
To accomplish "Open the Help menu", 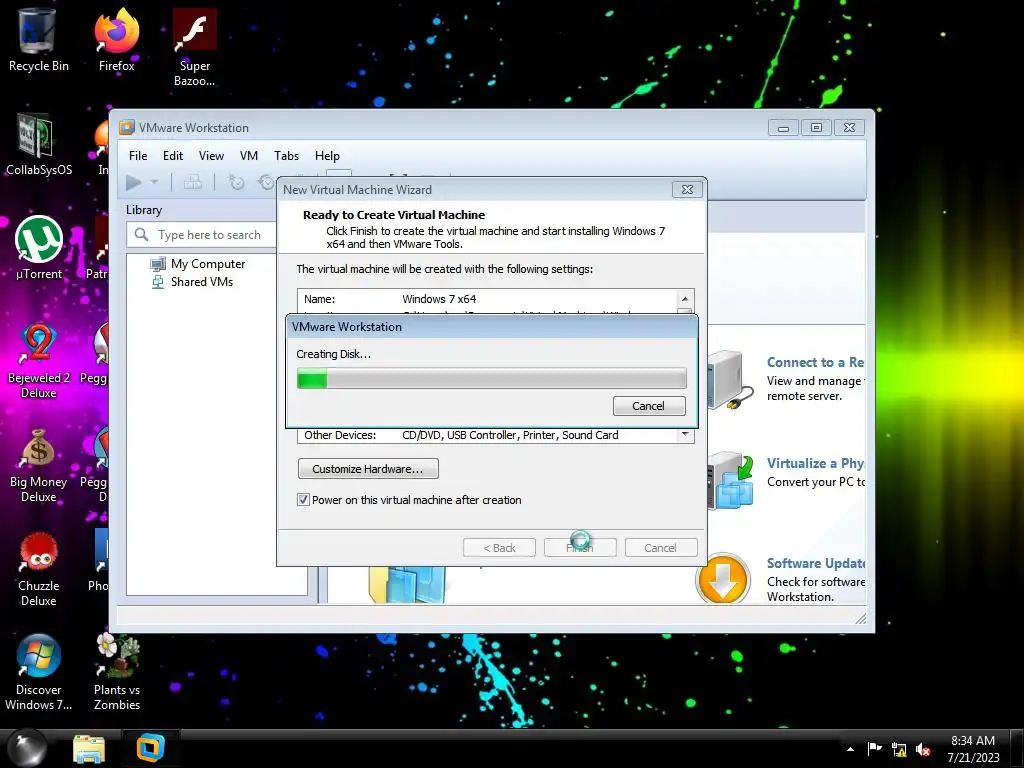I will click(327, 155).
